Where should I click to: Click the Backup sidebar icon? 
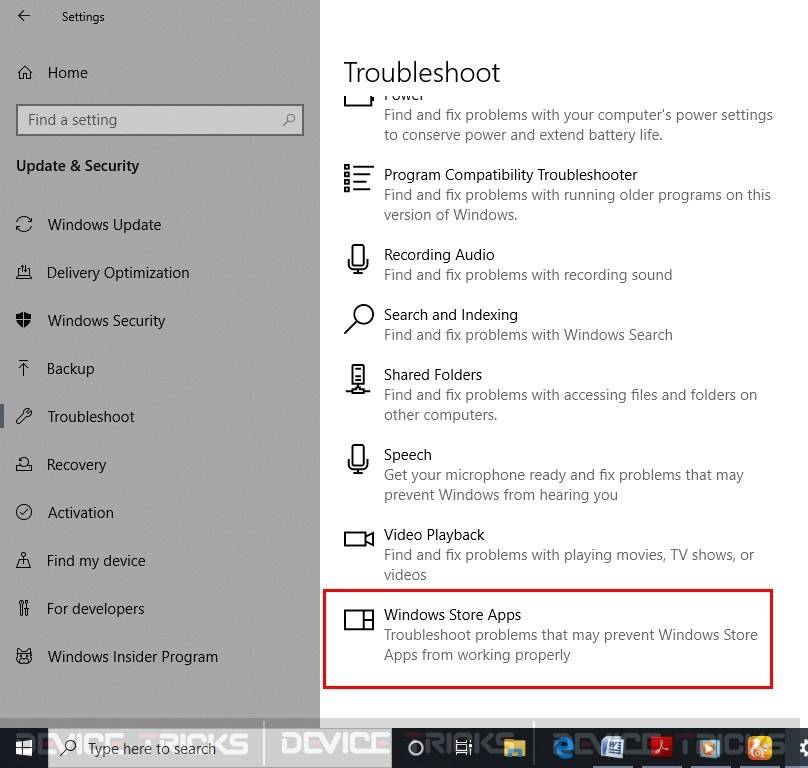pyautogui.click(x=24, y=368)
